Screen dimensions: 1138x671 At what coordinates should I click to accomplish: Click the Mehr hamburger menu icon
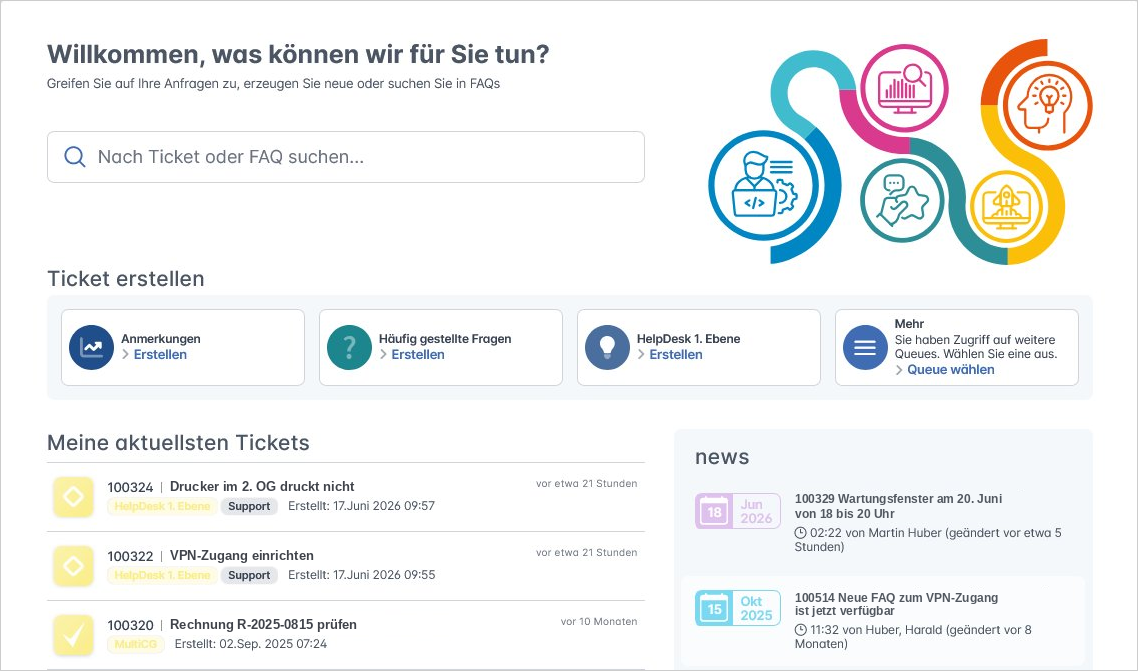coord(864,347)
